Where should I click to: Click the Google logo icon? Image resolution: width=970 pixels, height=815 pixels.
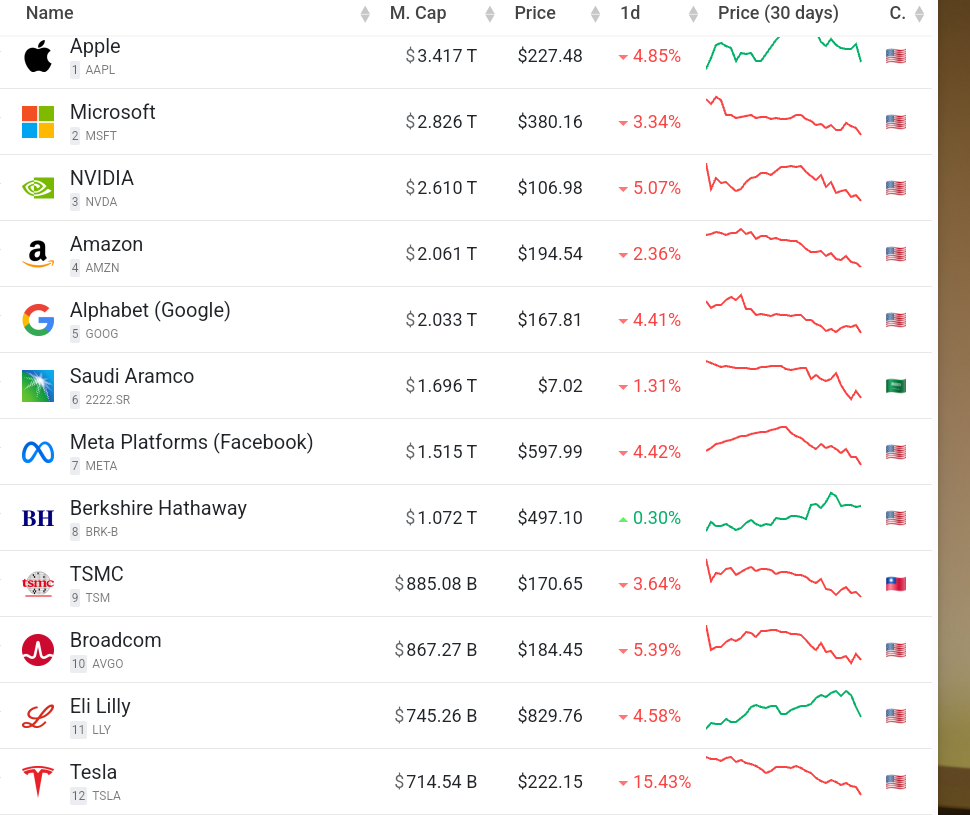[38, 320]
